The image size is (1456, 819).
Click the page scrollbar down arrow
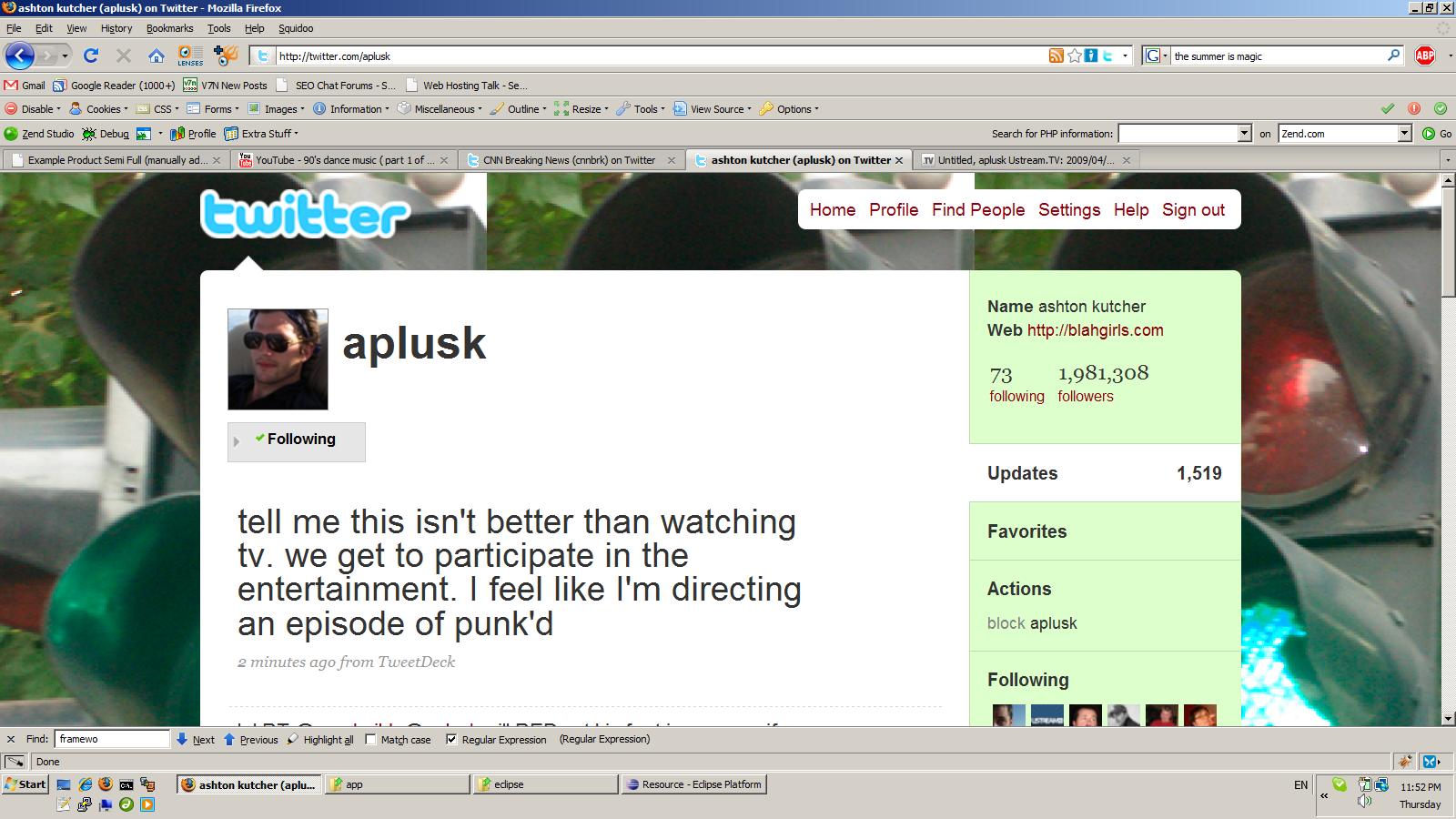click(1448, 719)
